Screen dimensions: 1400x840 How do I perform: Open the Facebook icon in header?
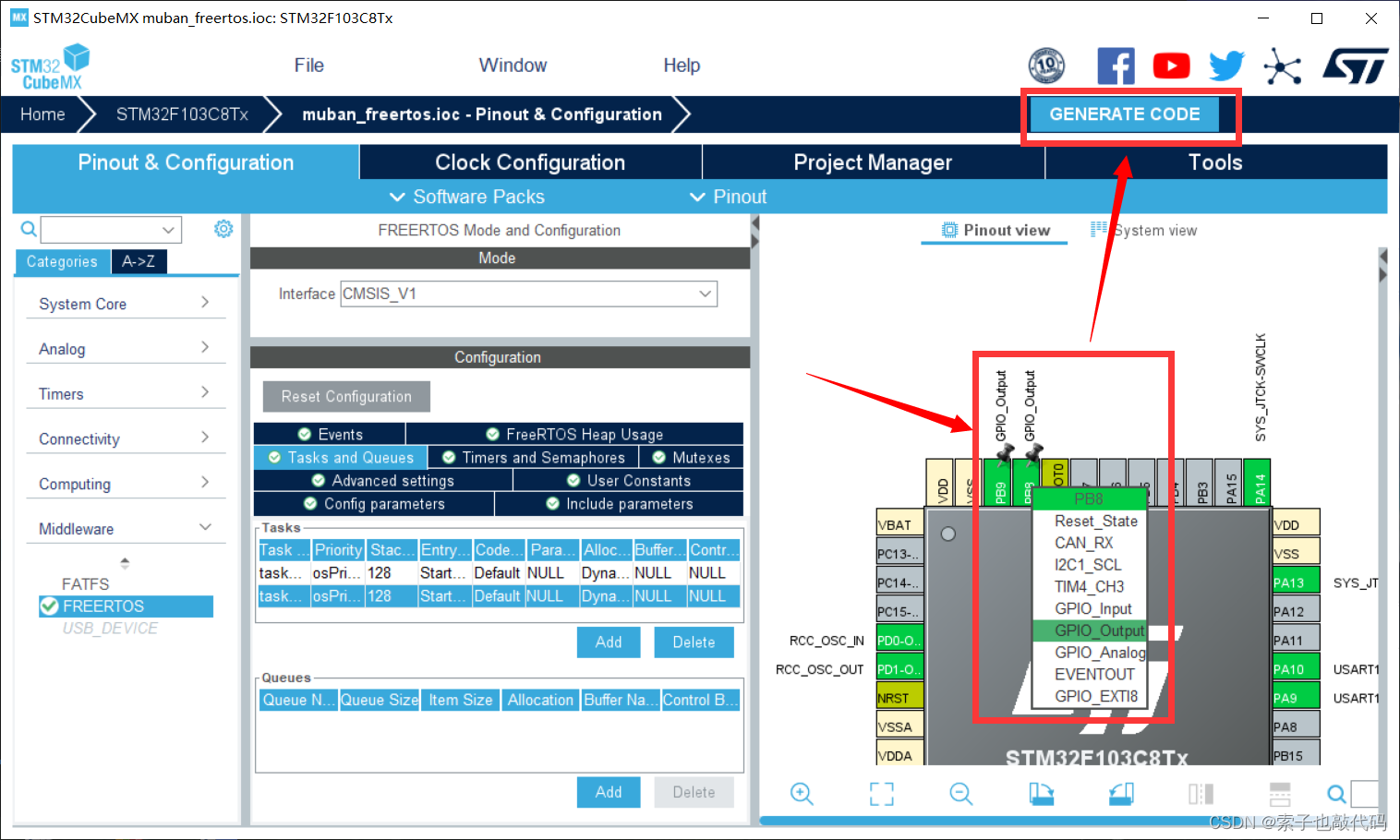pyautogui.click(x=1116, y=66)
